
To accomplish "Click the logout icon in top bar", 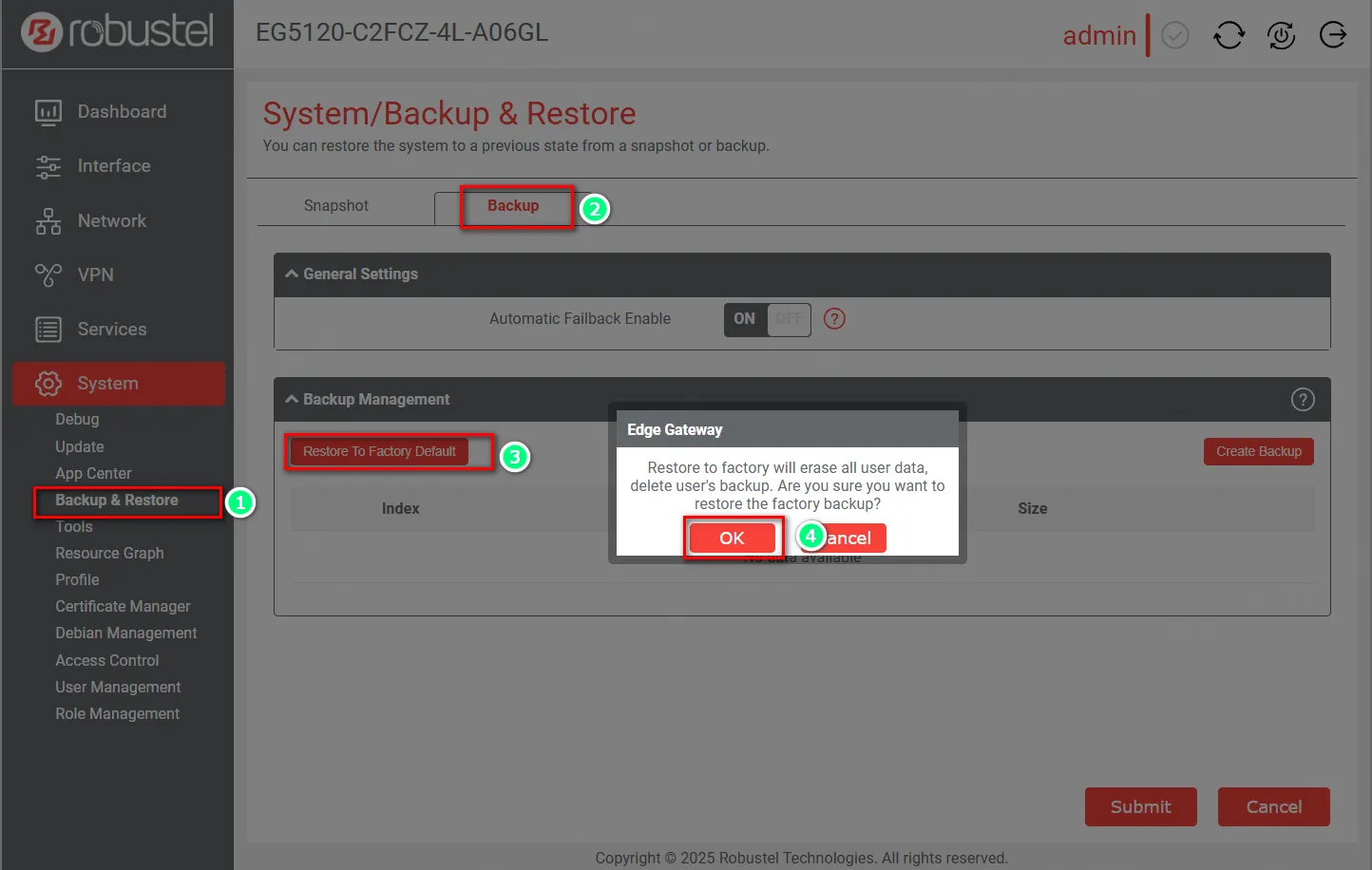I will [1333, 35].
